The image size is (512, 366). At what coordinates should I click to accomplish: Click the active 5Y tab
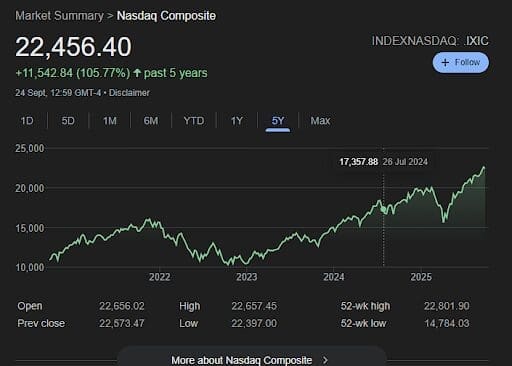(278, 120)
